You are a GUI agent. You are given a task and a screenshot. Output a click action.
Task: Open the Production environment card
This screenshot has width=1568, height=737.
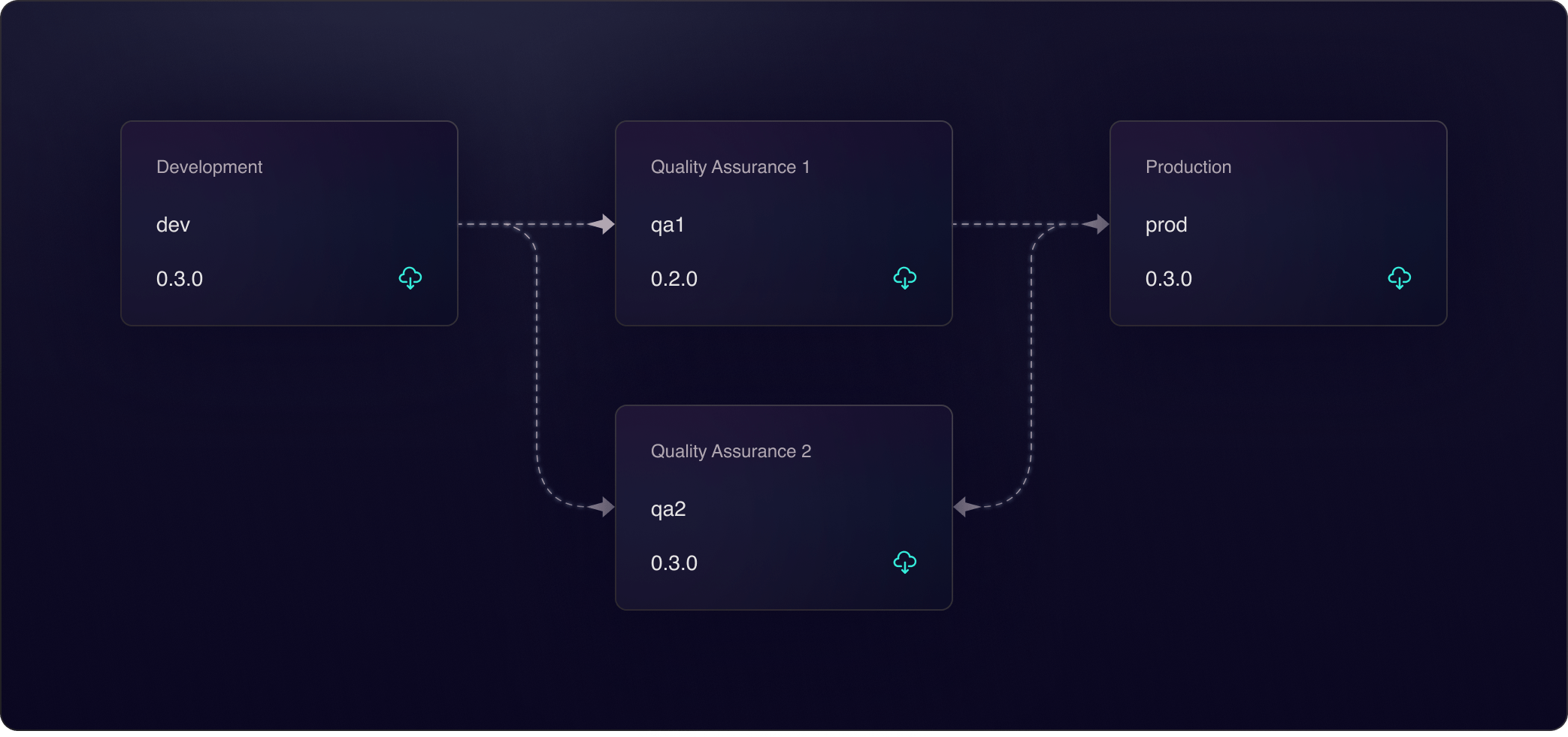(x=1278, y=223)
